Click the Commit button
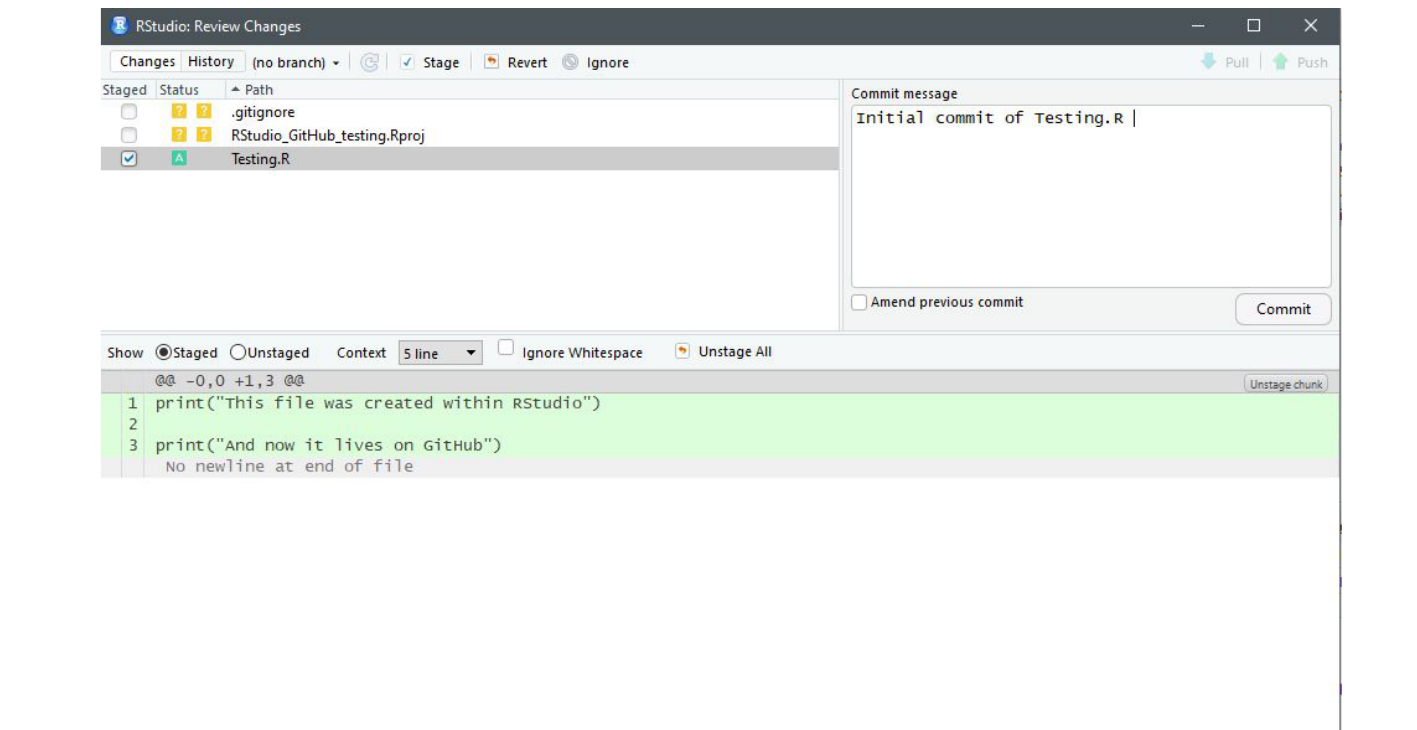Image resolution: width=1417 pixels, height=730 pixels. point(1283,309)
